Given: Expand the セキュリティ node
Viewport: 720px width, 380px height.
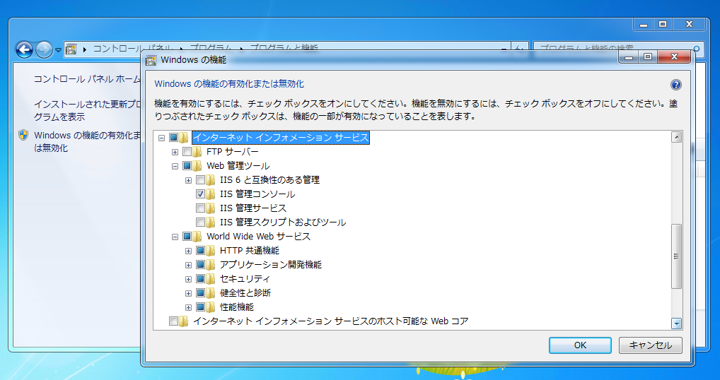Looking at the screenshot, I should 188,279.
